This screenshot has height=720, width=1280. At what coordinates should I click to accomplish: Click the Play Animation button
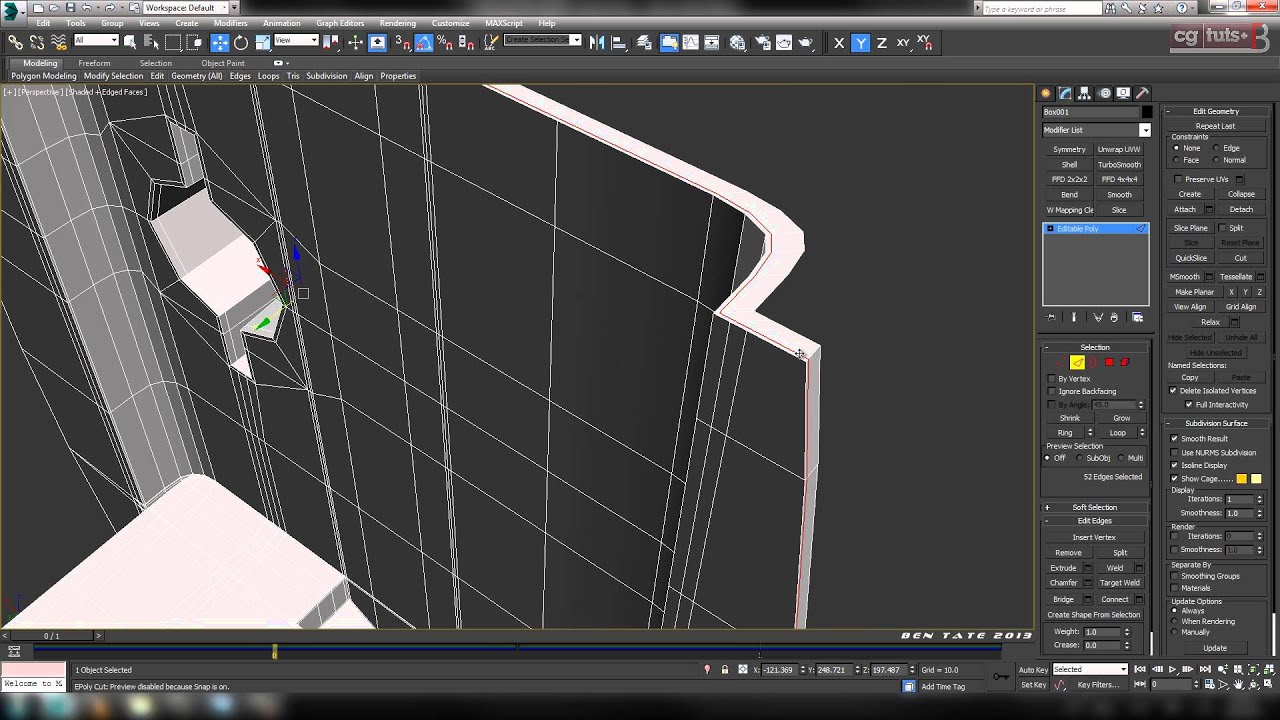click(1173, 670)
